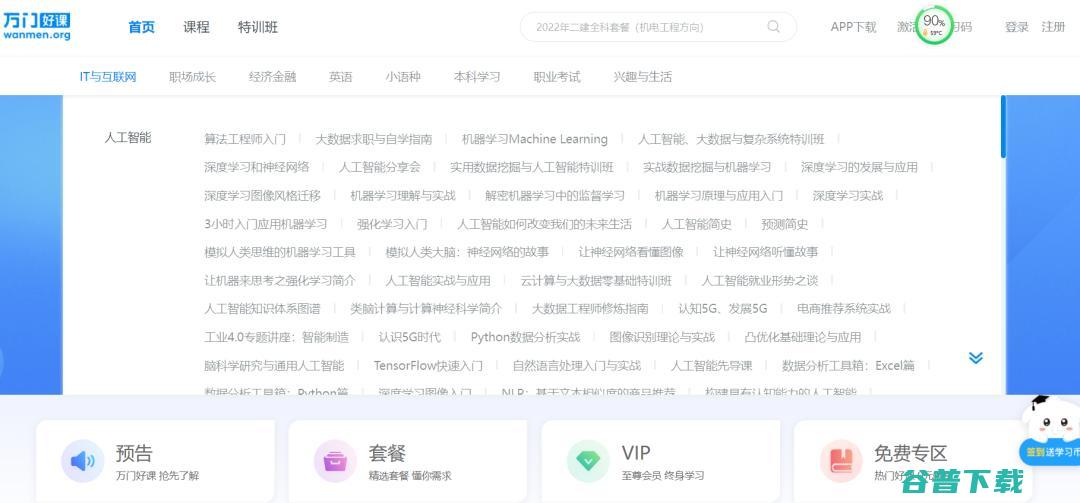The image size is (1080, 503).
Task: Select the 本科学习 category
Action: click(477, 76)
